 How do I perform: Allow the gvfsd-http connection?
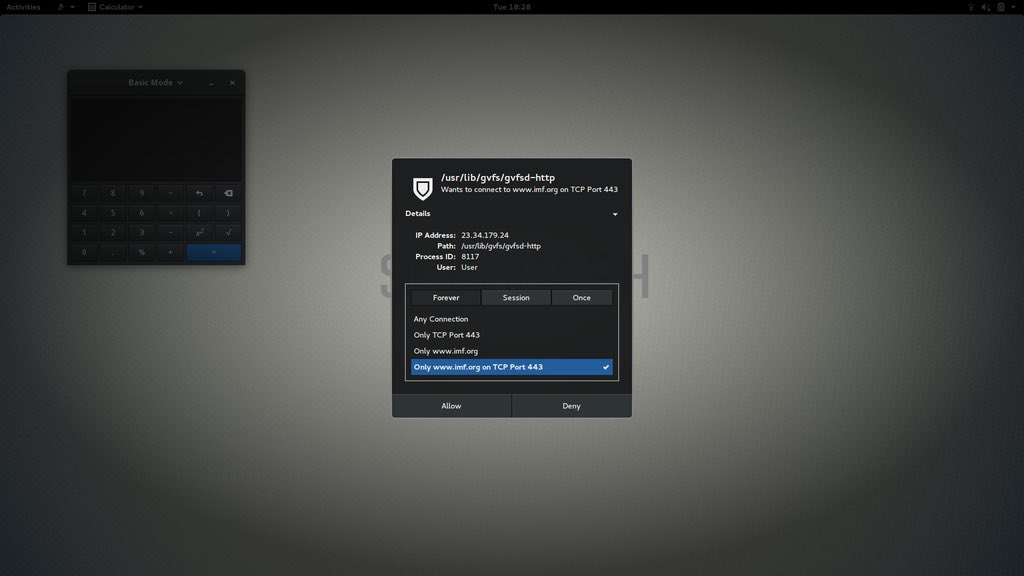pyautogui.click(x=451, y=405)
